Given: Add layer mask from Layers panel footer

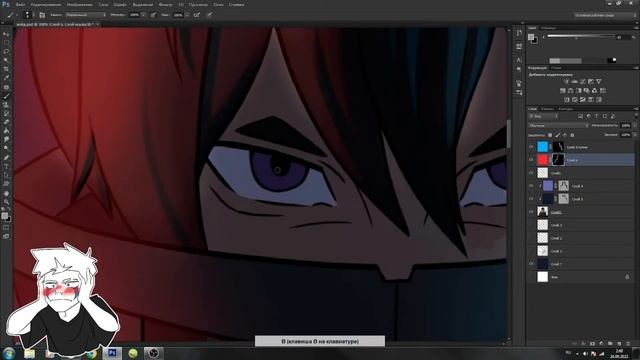Looking at the screenshot, I should coord(592,344).
